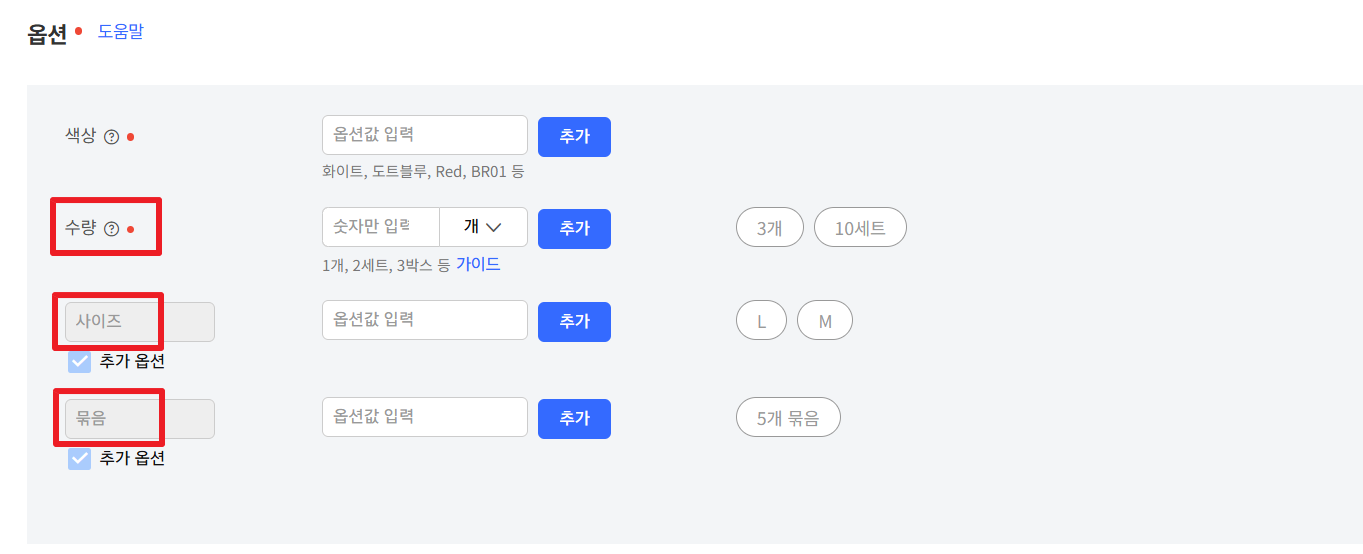Select the L size chip
This screenshot has width=1363, height=554.
pyautogui.click(x=761, y=321)
